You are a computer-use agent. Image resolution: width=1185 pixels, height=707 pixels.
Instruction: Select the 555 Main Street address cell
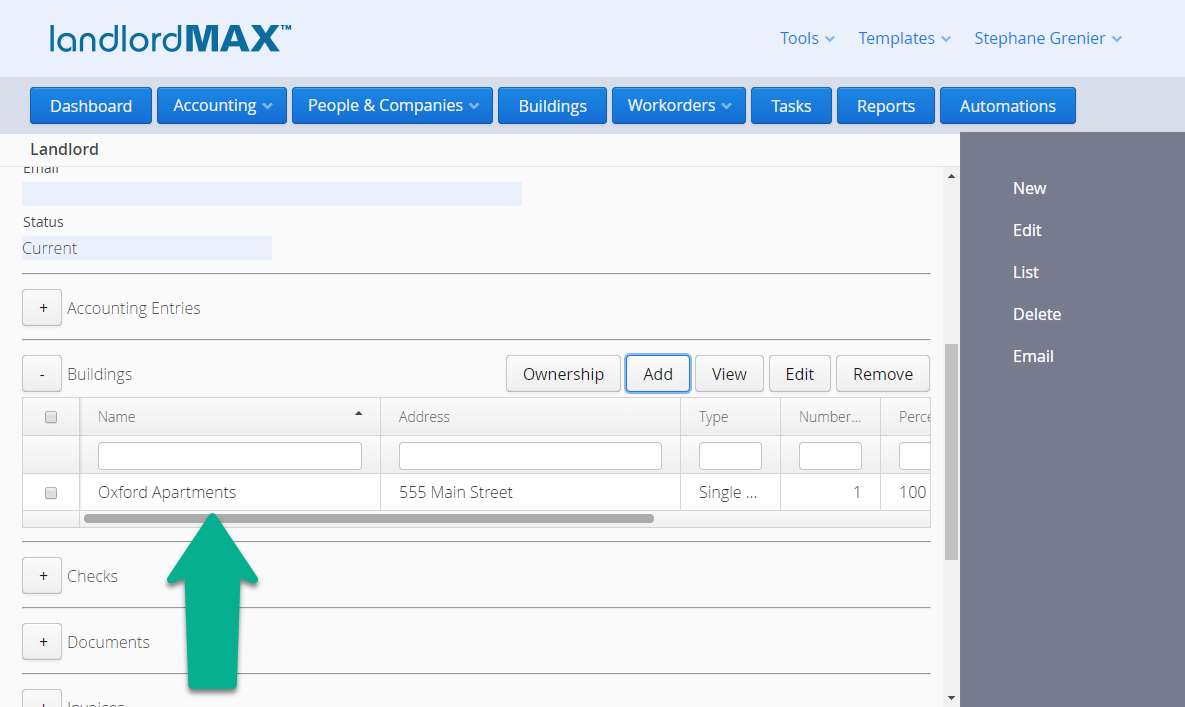[531, 492]
